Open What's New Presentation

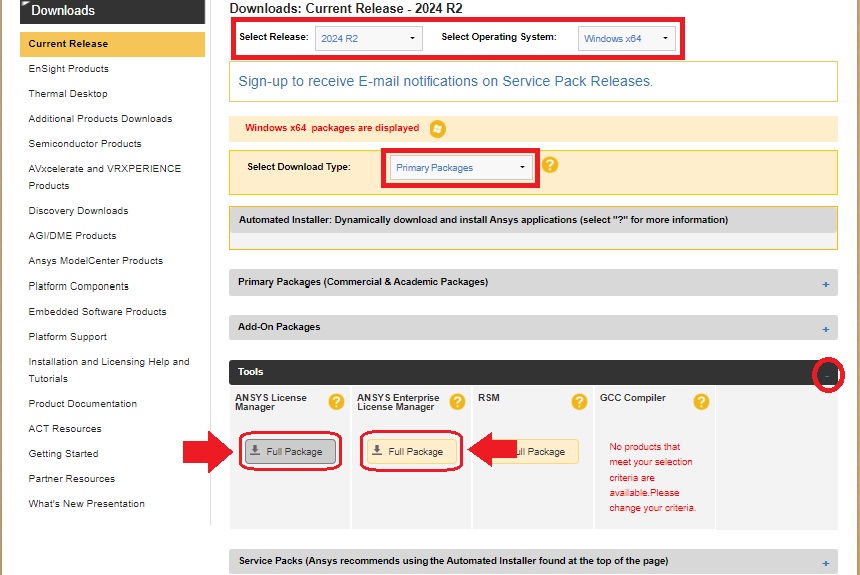coord(87,504)
